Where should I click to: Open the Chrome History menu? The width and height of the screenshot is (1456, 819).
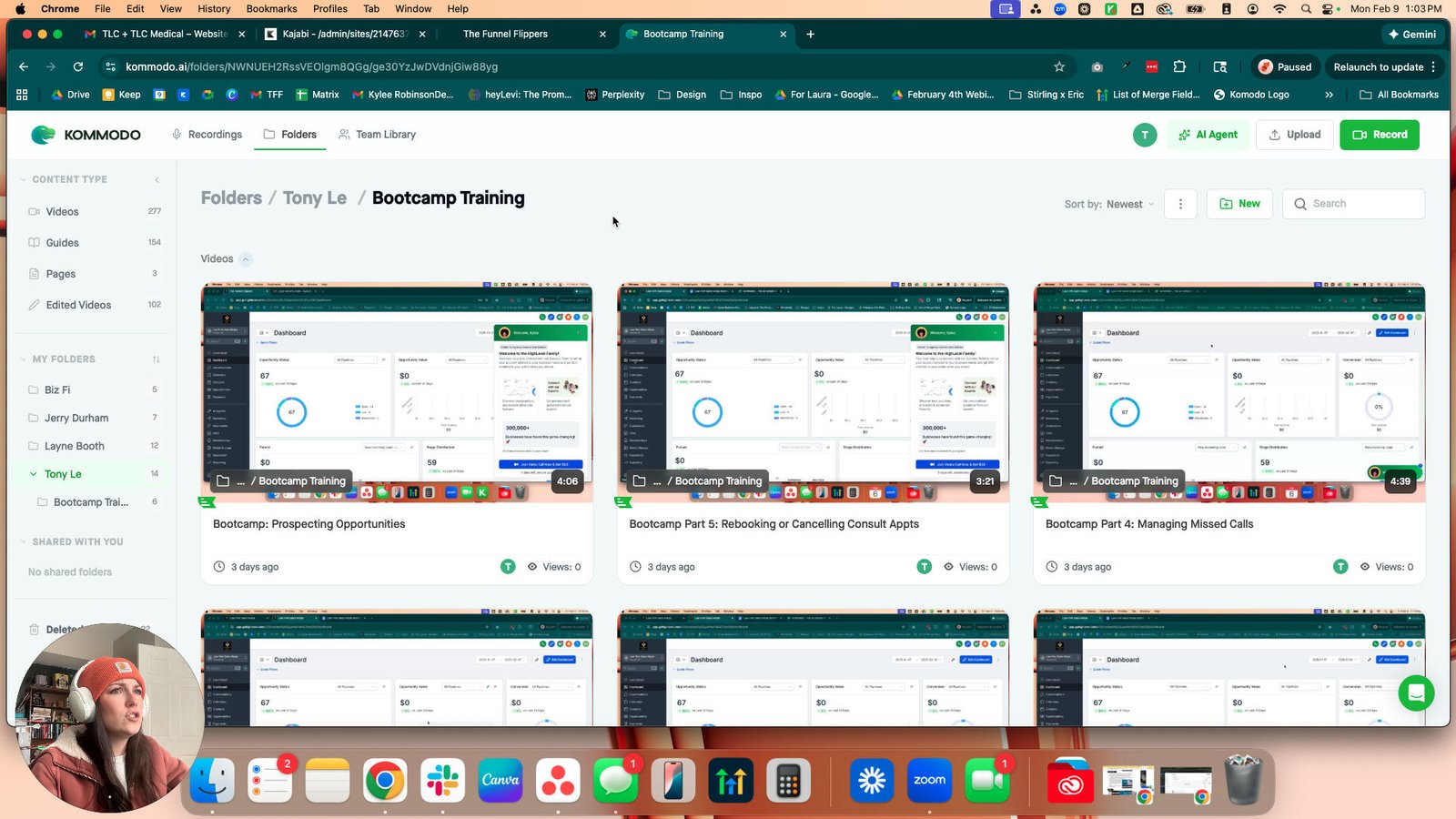(214, 8)
